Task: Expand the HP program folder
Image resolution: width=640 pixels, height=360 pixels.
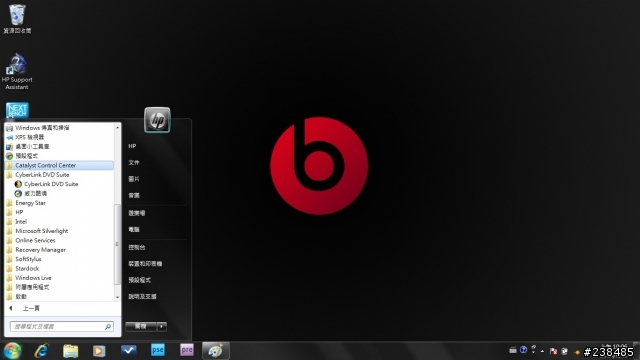Action: (x=59, y=212)
